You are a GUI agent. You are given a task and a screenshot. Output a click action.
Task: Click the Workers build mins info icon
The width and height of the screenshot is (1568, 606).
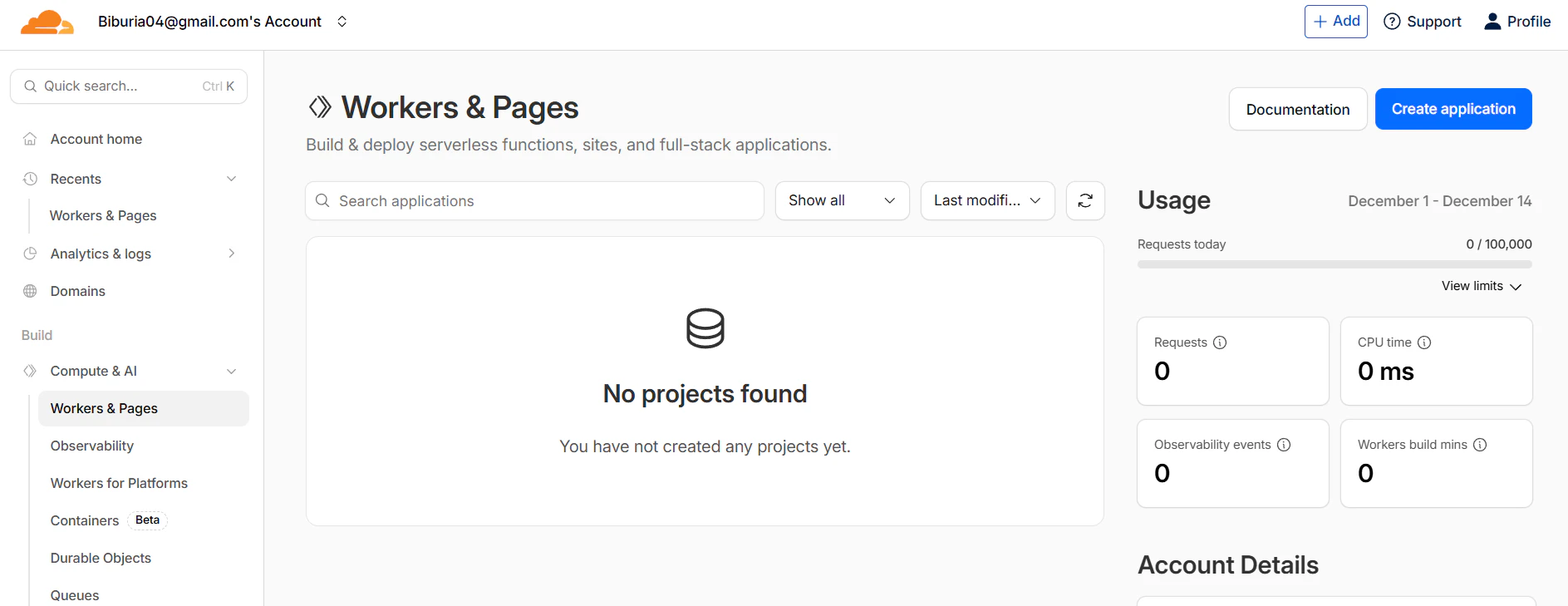1480,445
